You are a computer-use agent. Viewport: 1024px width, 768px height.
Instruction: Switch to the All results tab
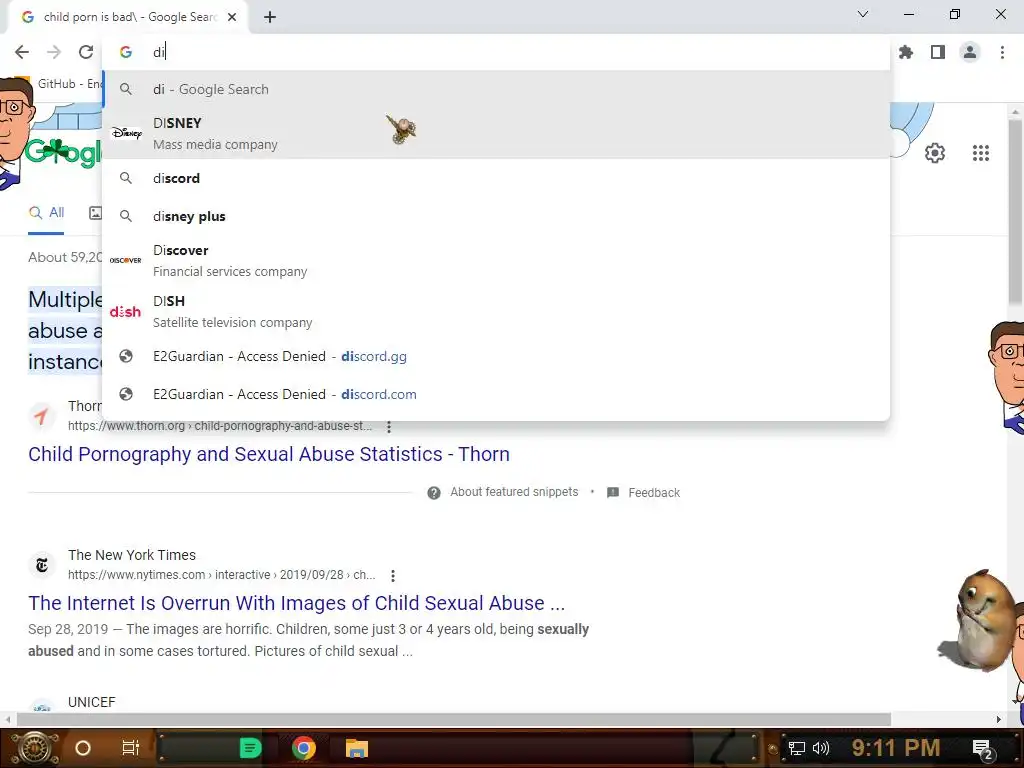tap(46, 213)
